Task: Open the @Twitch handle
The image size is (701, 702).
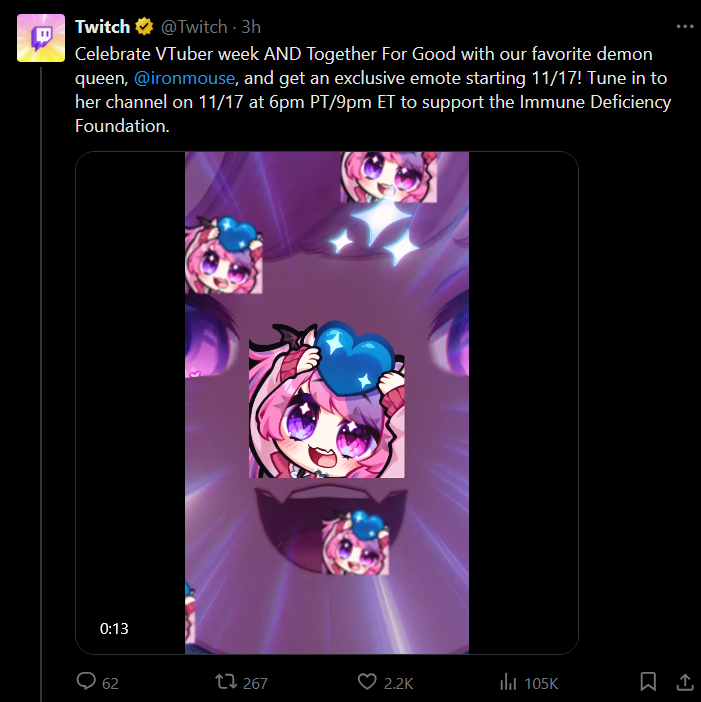Action: pyautogui.click(x=194, y=27)
